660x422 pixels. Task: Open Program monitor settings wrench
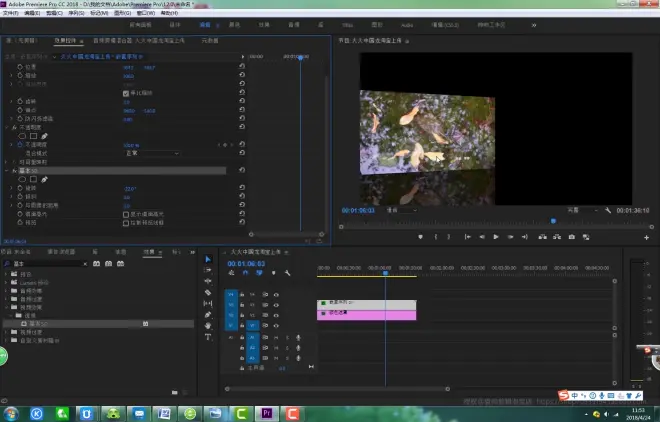pyautogui.click(x=608, y=210)
